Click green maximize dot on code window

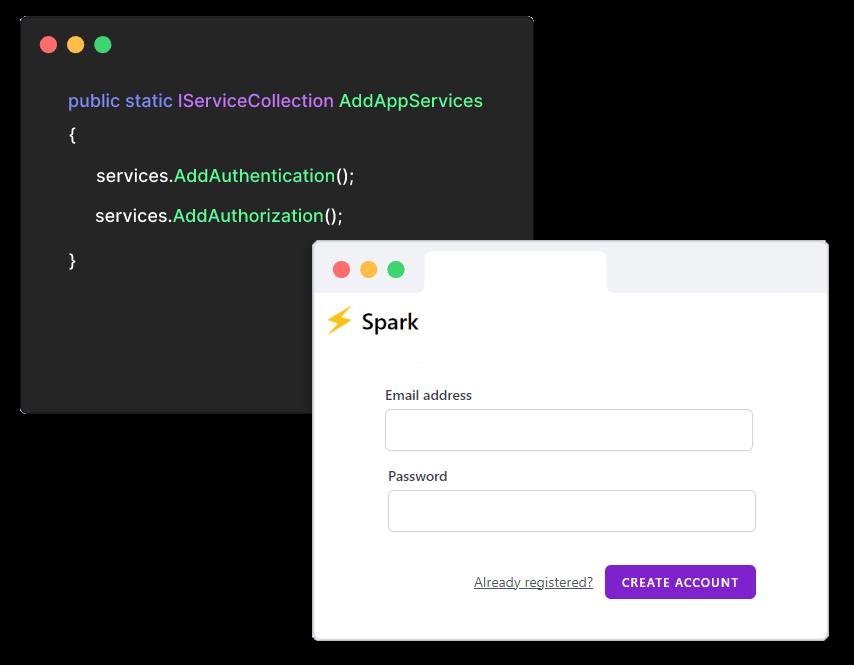[103, 45]
